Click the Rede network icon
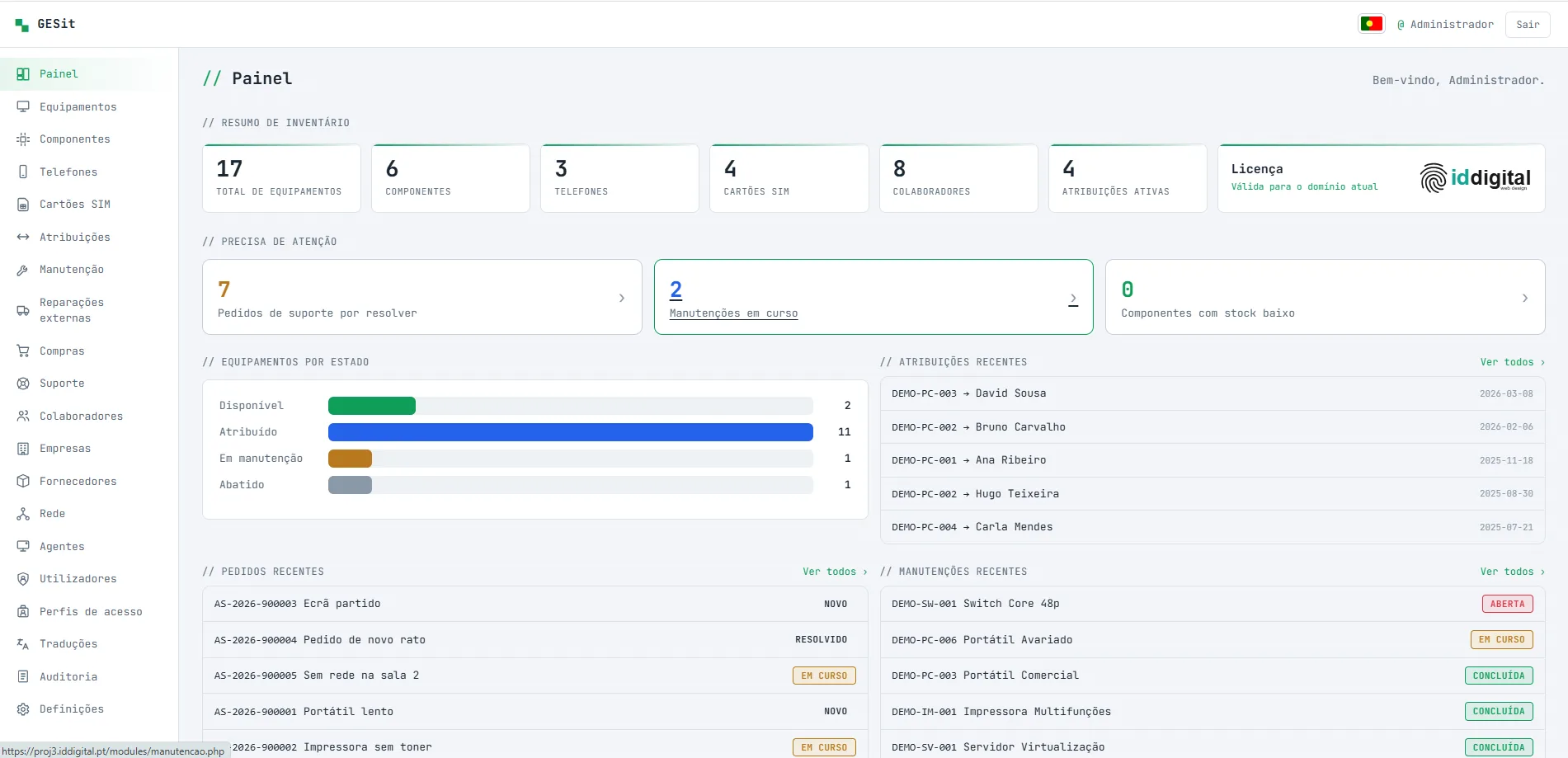 click(23, 514)
